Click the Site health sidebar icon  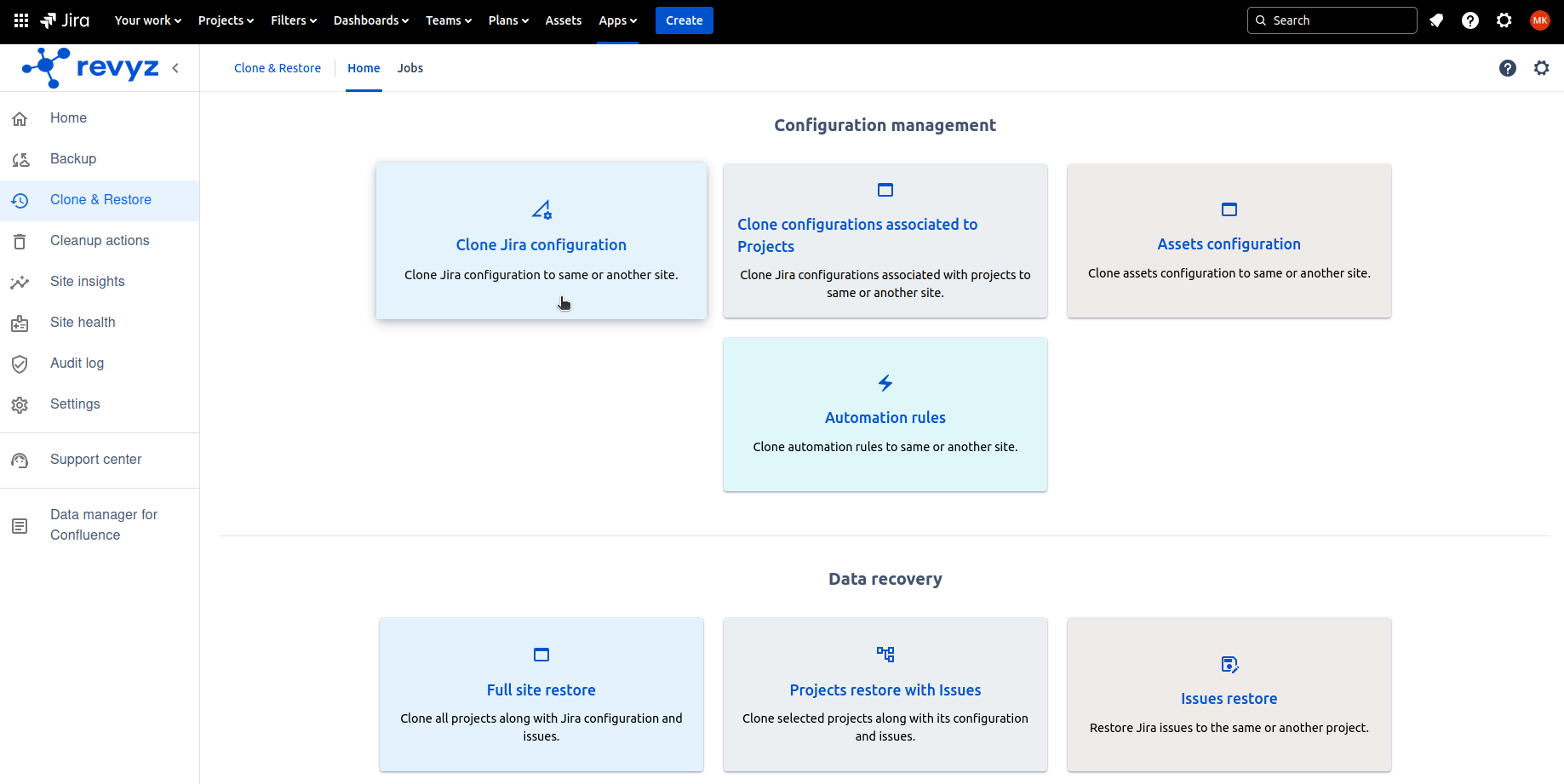pos(20,323)
